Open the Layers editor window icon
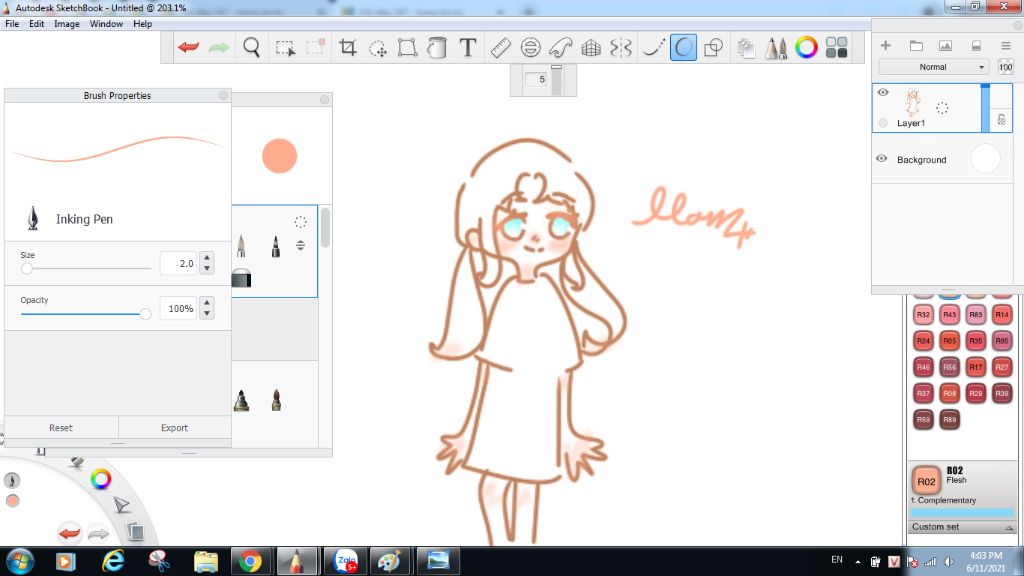The width and height of the screenshot is (1024, 576). [x=746, y=48]
